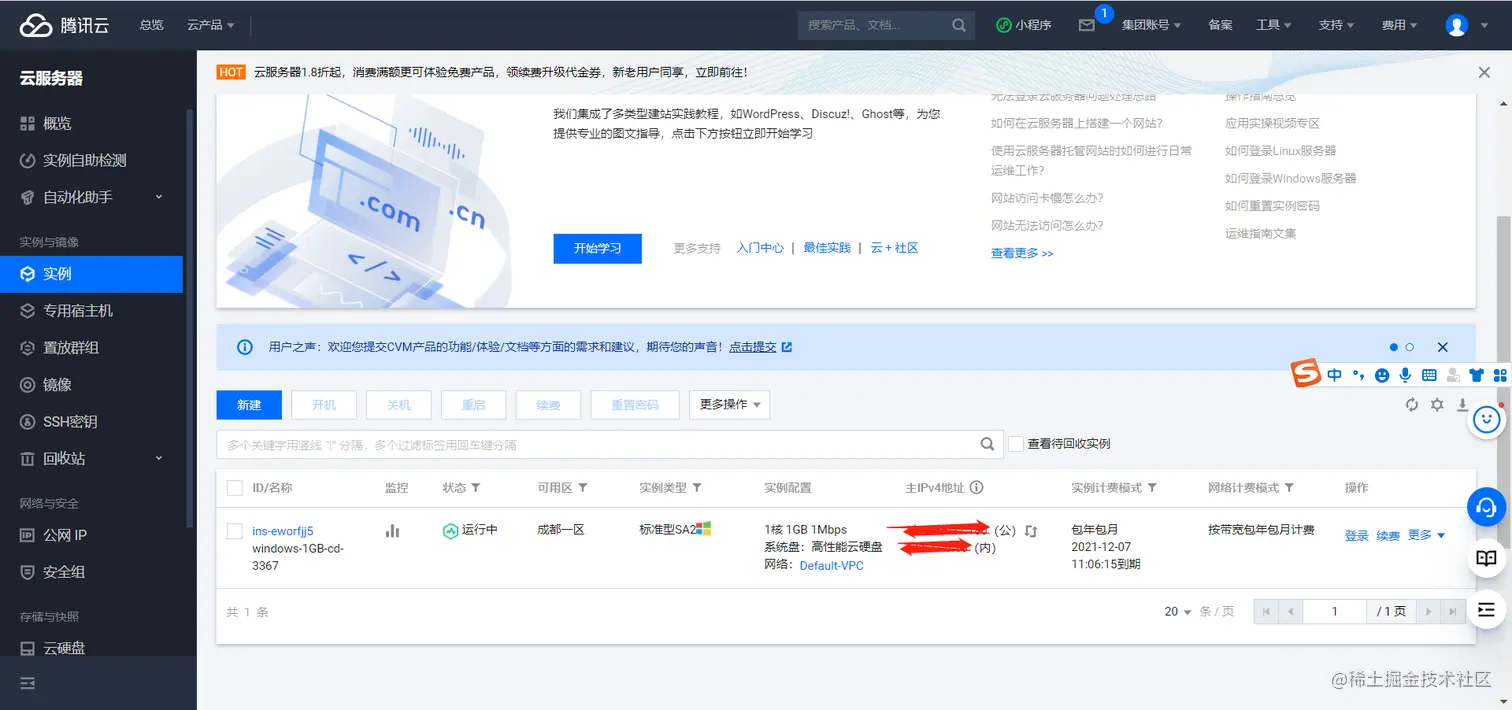Image resolution: width=1512 pixels, height=710 pixels.
Task: Click the mail envelope icon in the top bar
Action: pyautogui.click(x=1088, y=24)
